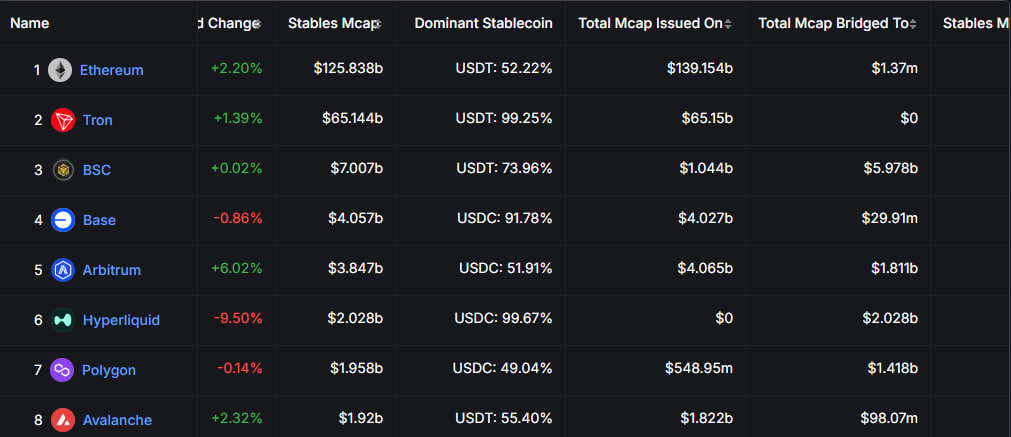
Task: Sort by the Change column arrow
Action: click(x=258, y=23)
